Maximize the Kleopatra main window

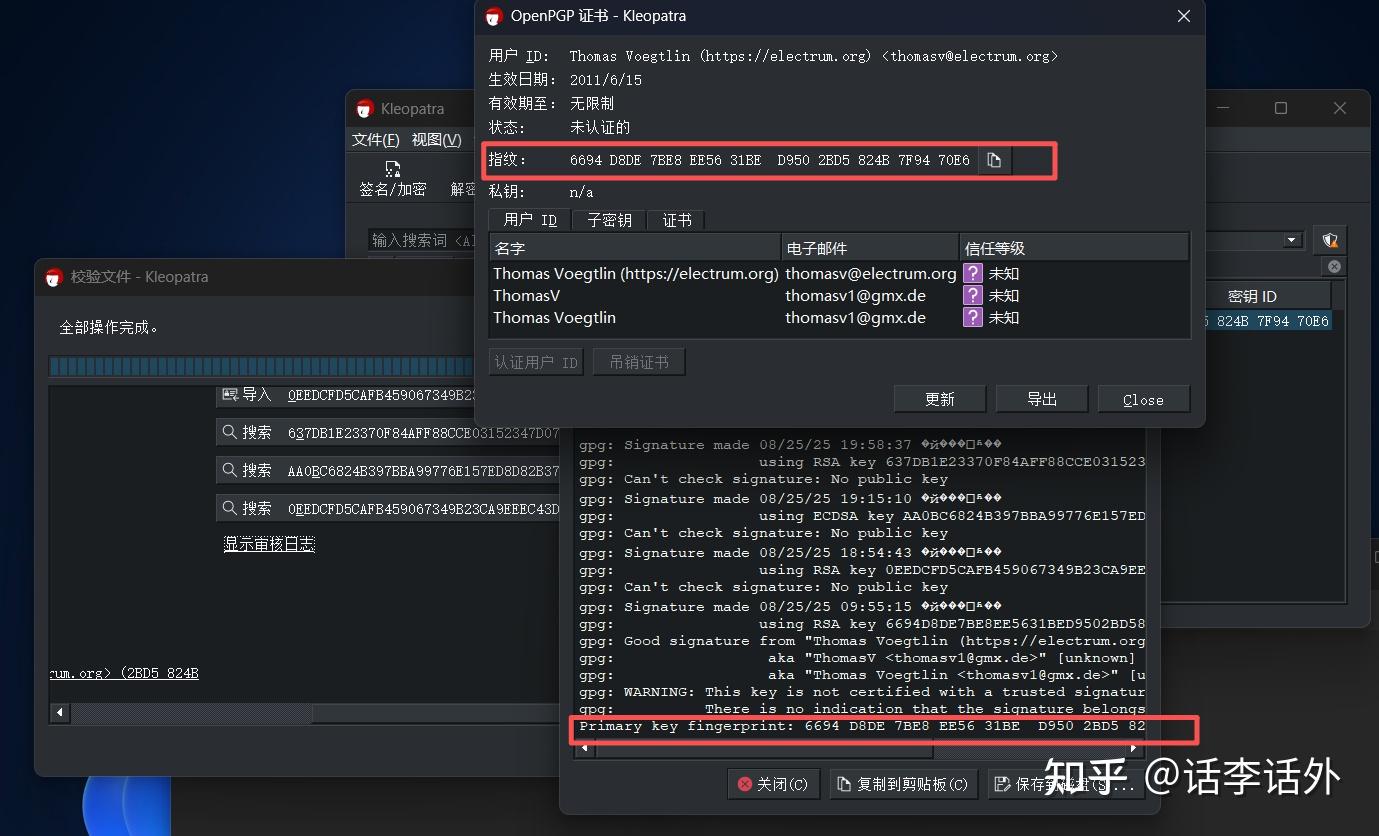pyautogui.click(x=1281, y=108)
